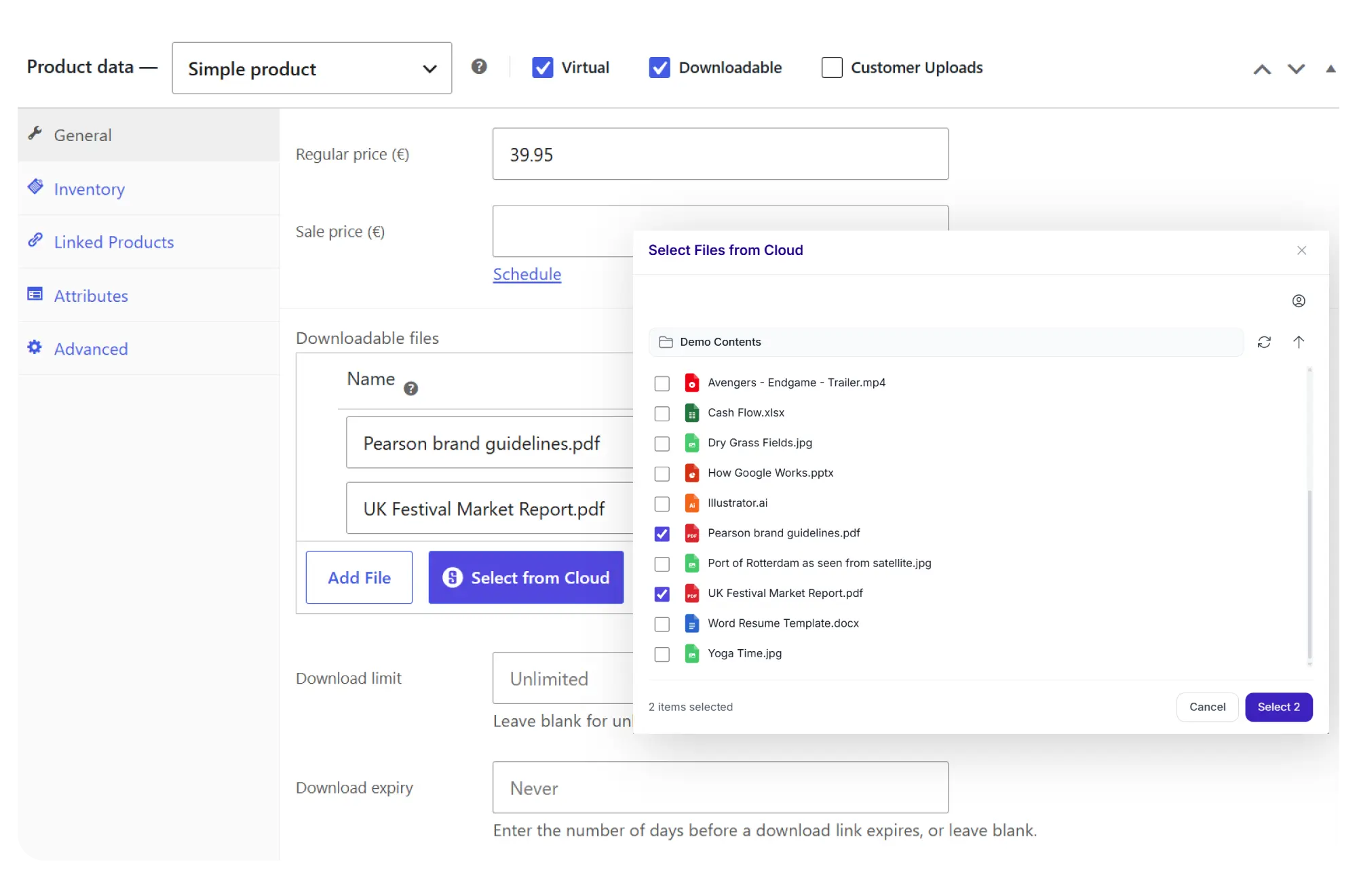Image resolution: width=1357 pixels, height=896 pixels.
Task: Uncheck the Downloadable checkbox
Action: (x=660, y=68)
